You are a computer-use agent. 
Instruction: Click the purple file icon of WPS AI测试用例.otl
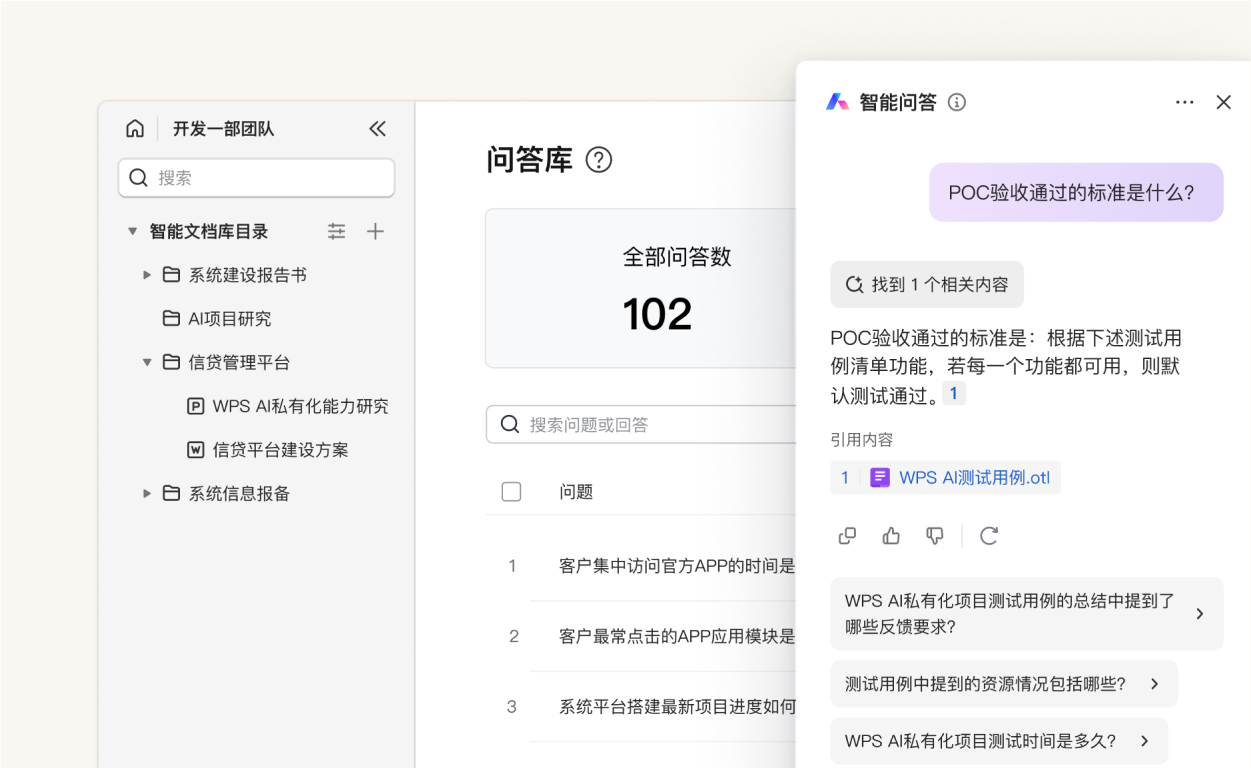880,478
